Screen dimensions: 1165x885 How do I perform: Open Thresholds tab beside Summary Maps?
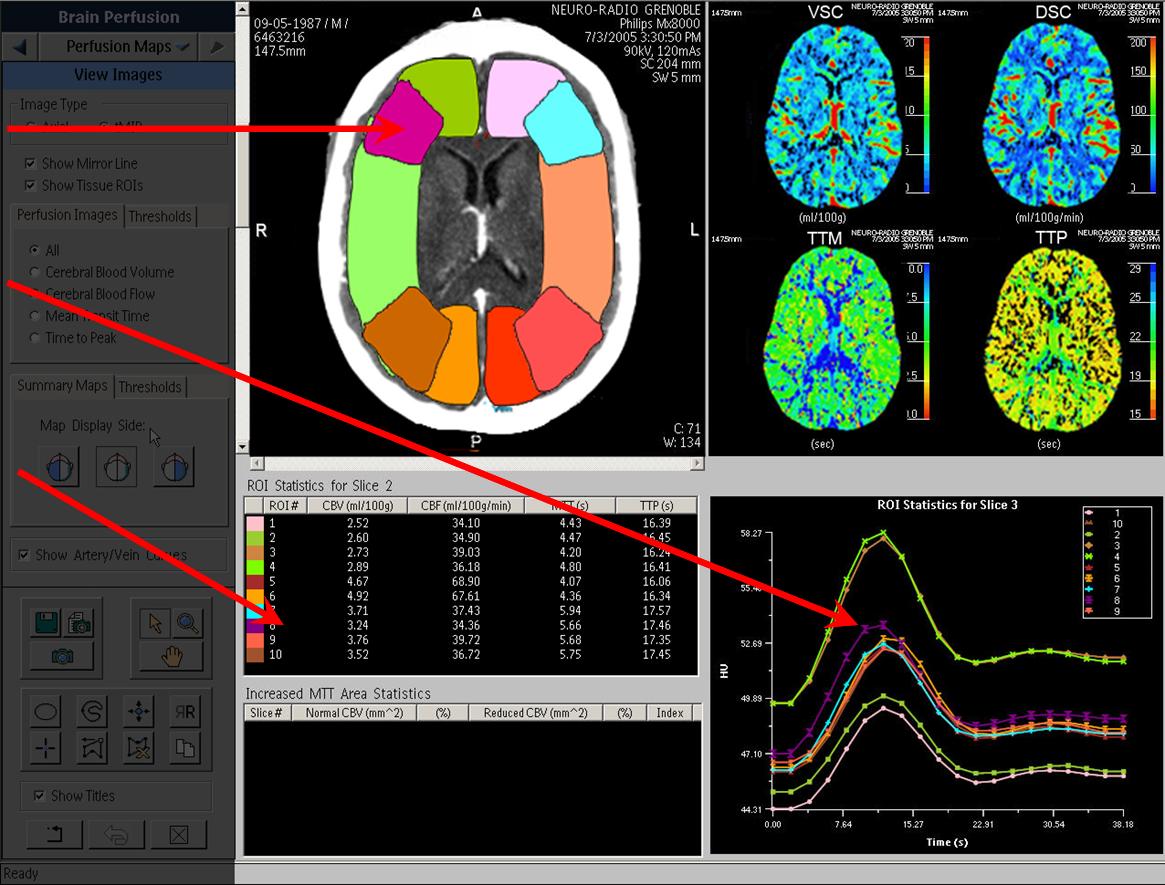click(x=150, y=387)
